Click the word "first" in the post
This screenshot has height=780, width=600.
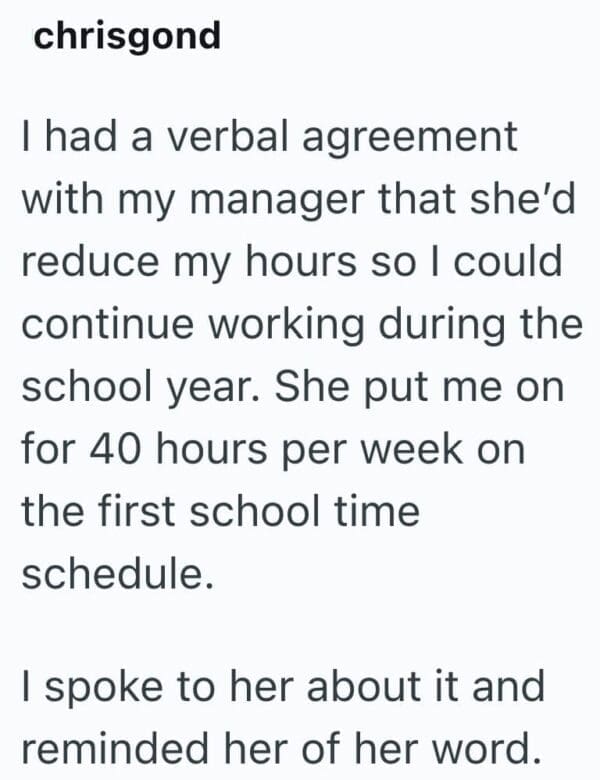pyautogui.click(x=141, y=512)
